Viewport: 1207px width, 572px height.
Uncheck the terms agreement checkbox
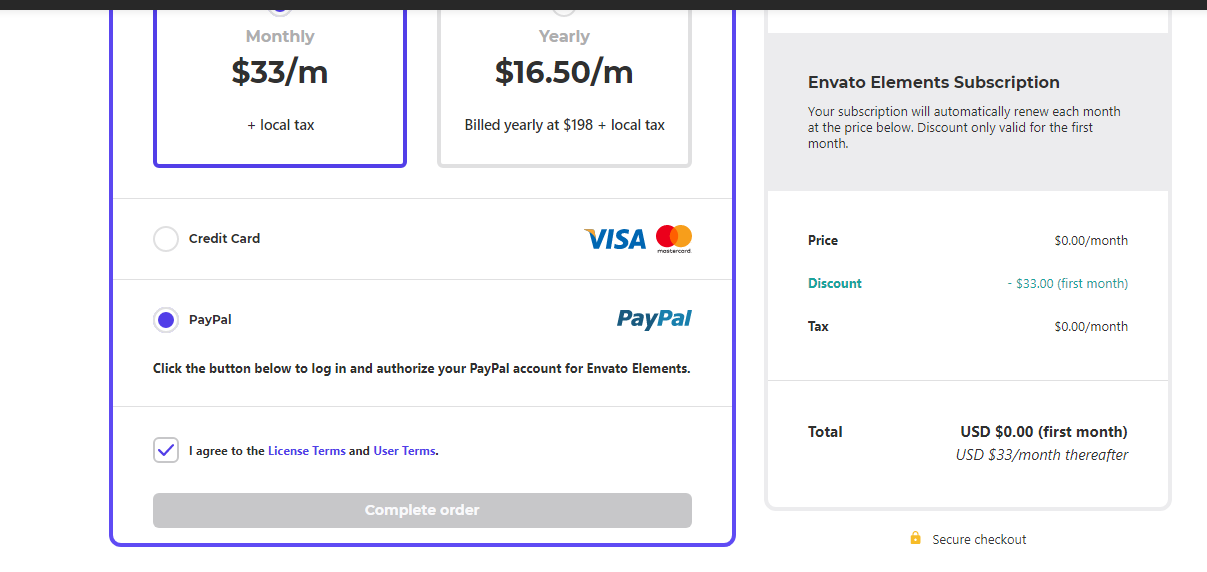[x=166, y=450]
